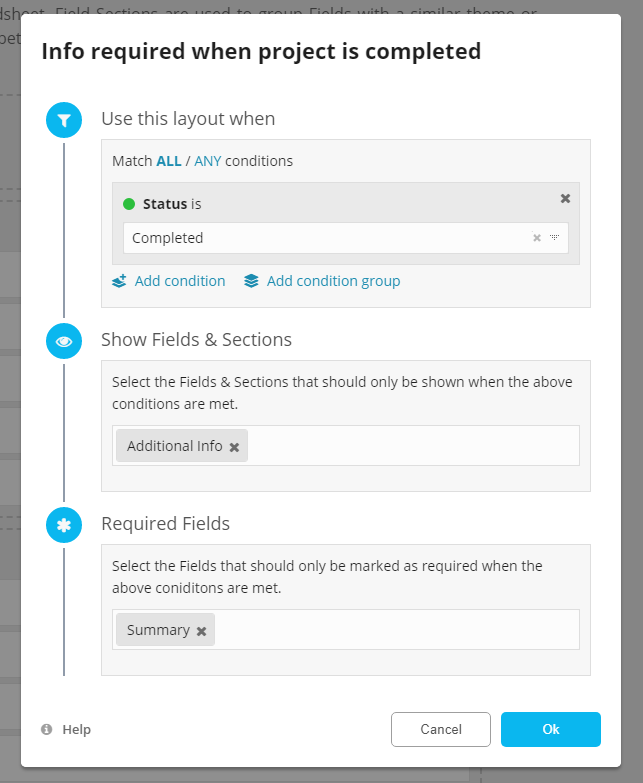Click the green Status indicator dot
This screenshot has height=783, width=643.
pyautogui.click(x=129, y=204)
